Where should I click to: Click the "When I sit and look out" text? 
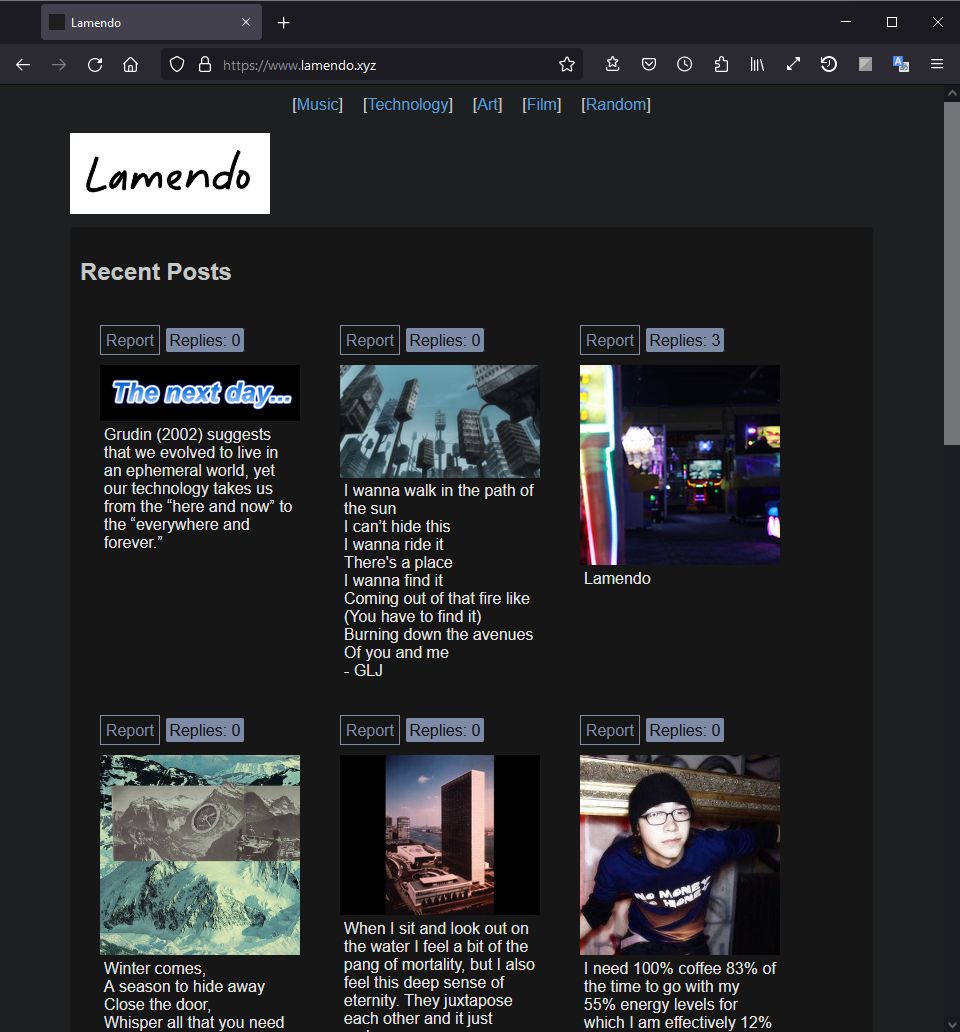coord(436,929)
